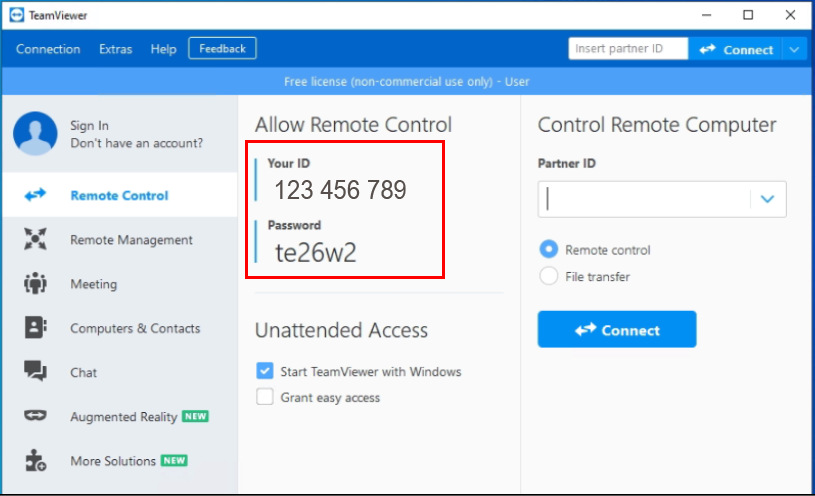Screen dimensions: 815x496
Task: Click the Sign In link
Action: [x=89, y=125]
